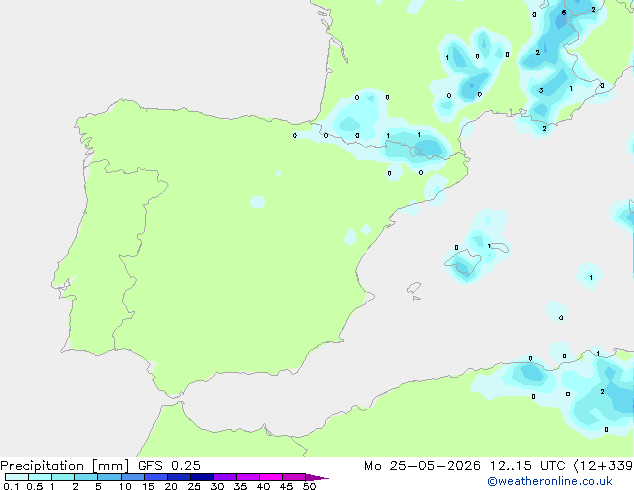
Task: Click the '3' precipitation value on map
Action: (541, 91)
